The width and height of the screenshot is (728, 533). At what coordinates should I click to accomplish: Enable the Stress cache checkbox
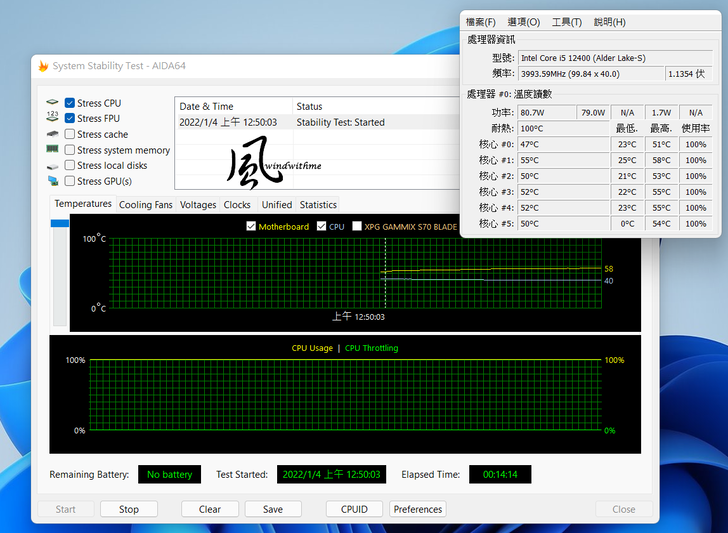(70, 134)
